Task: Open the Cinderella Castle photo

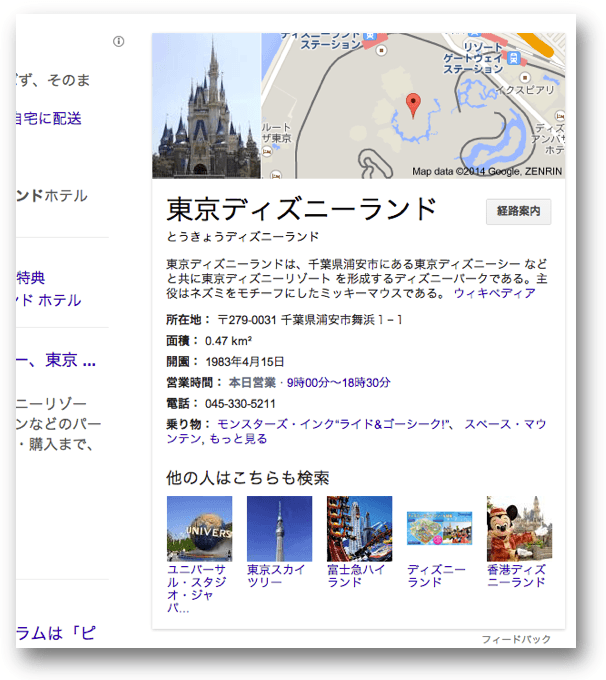Action: pos(206,106)
